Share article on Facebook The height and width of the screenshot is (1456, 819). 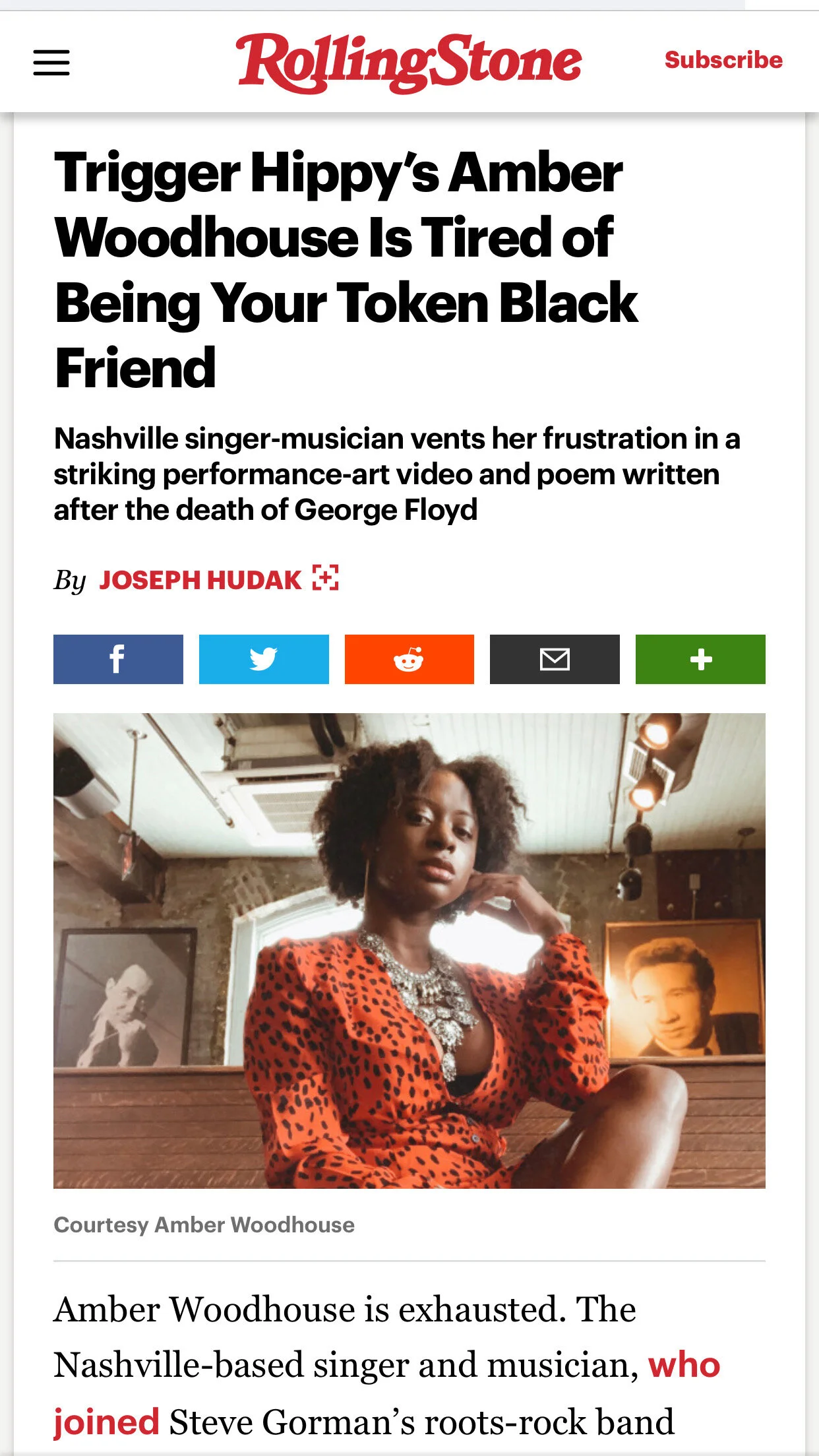click(x=118, y=659)
